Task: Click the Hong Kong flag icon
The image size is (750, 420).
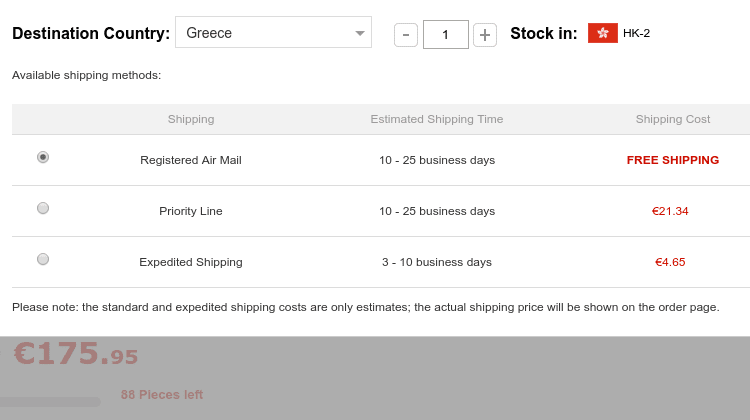Action: pos(603,33)
